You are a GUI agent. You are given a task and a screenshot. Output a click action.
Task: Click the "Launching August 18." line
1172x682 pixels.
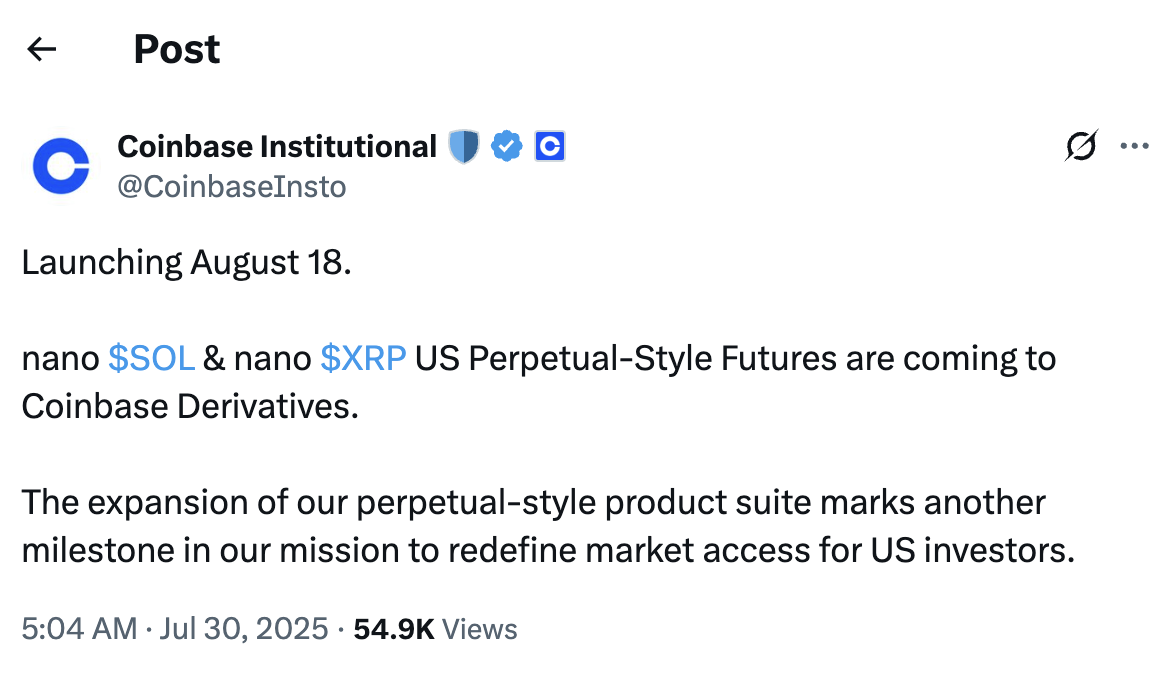click(187, 264)
